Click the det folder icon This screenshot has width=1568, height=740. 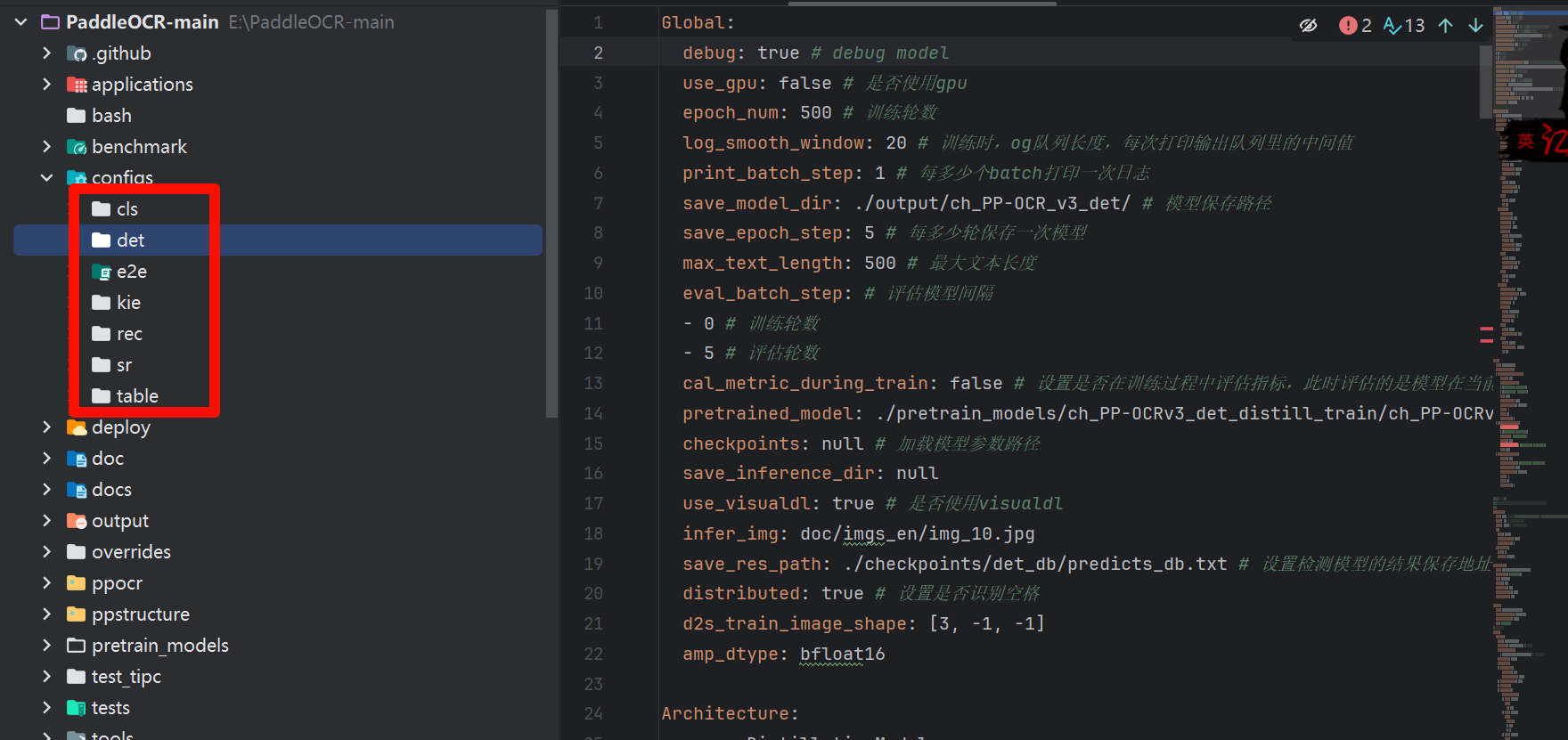point(102,240)
